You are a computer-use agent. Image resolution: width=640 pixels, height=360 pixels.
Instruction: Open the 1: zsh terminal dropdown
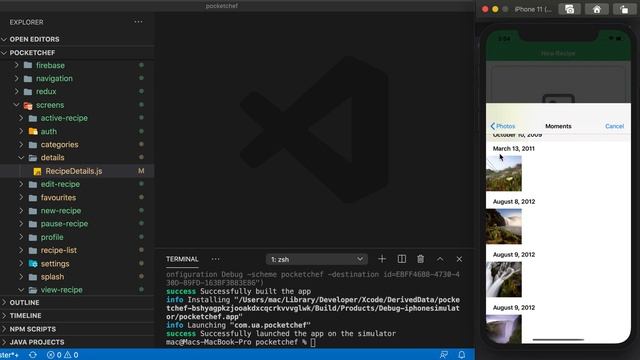(x=317, y=259)
